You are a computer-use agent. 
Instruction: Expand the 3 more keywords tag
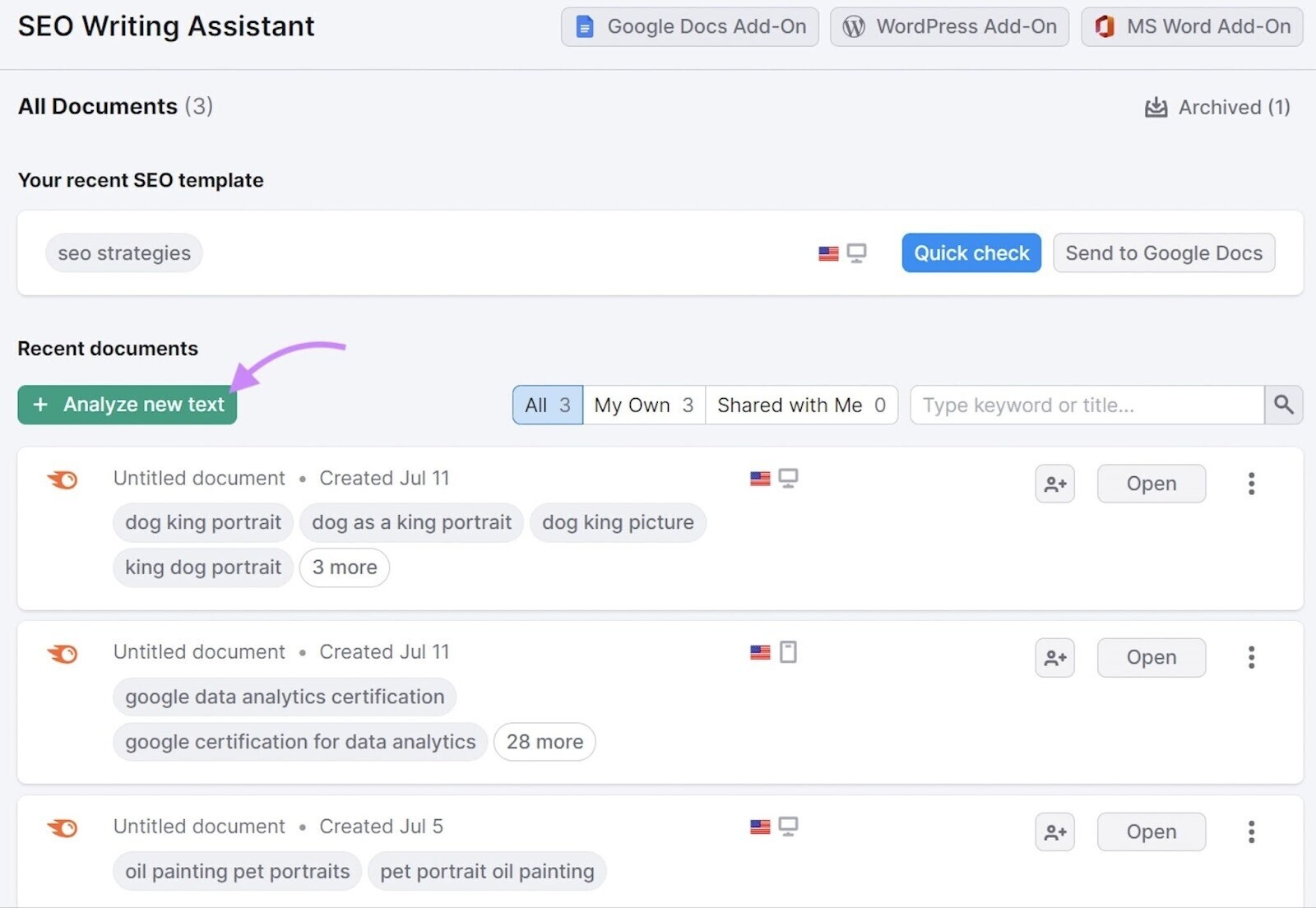(x=344, y=567)
